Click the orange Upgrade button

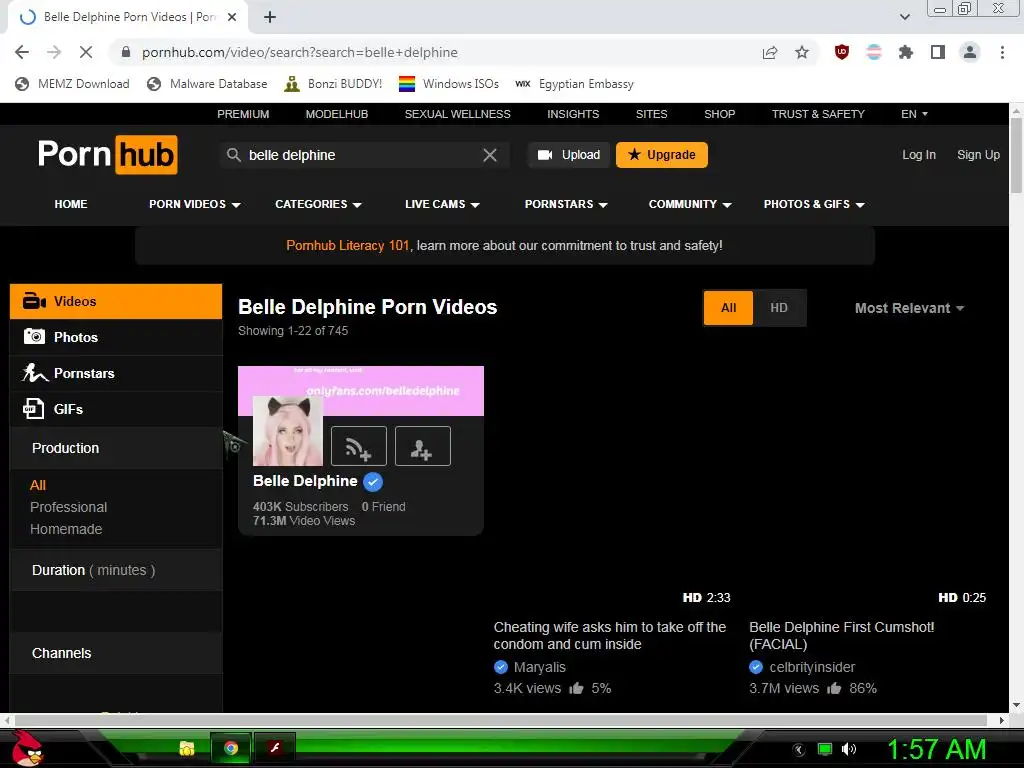pyautogui.click(x=662, y=155)
